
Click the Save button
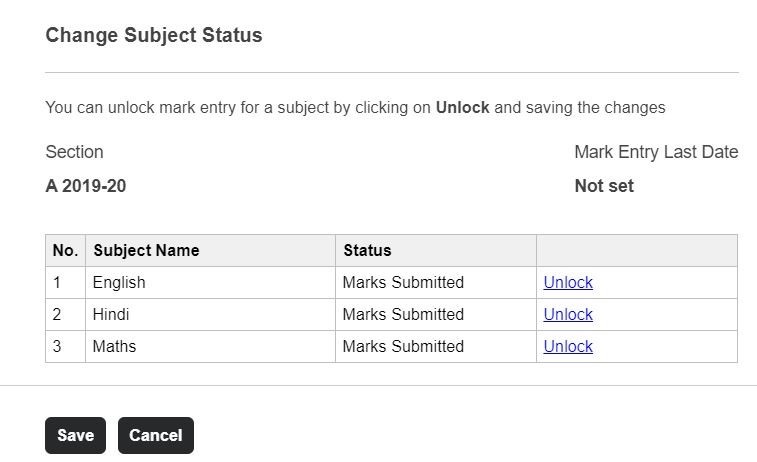point(75,435)
